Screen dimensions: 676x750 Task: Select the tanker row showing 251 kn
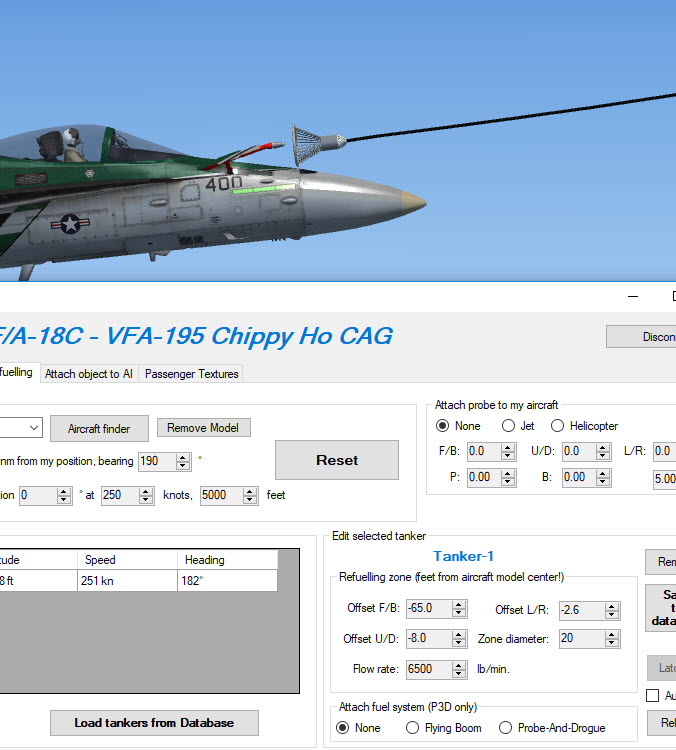point(126,581)
